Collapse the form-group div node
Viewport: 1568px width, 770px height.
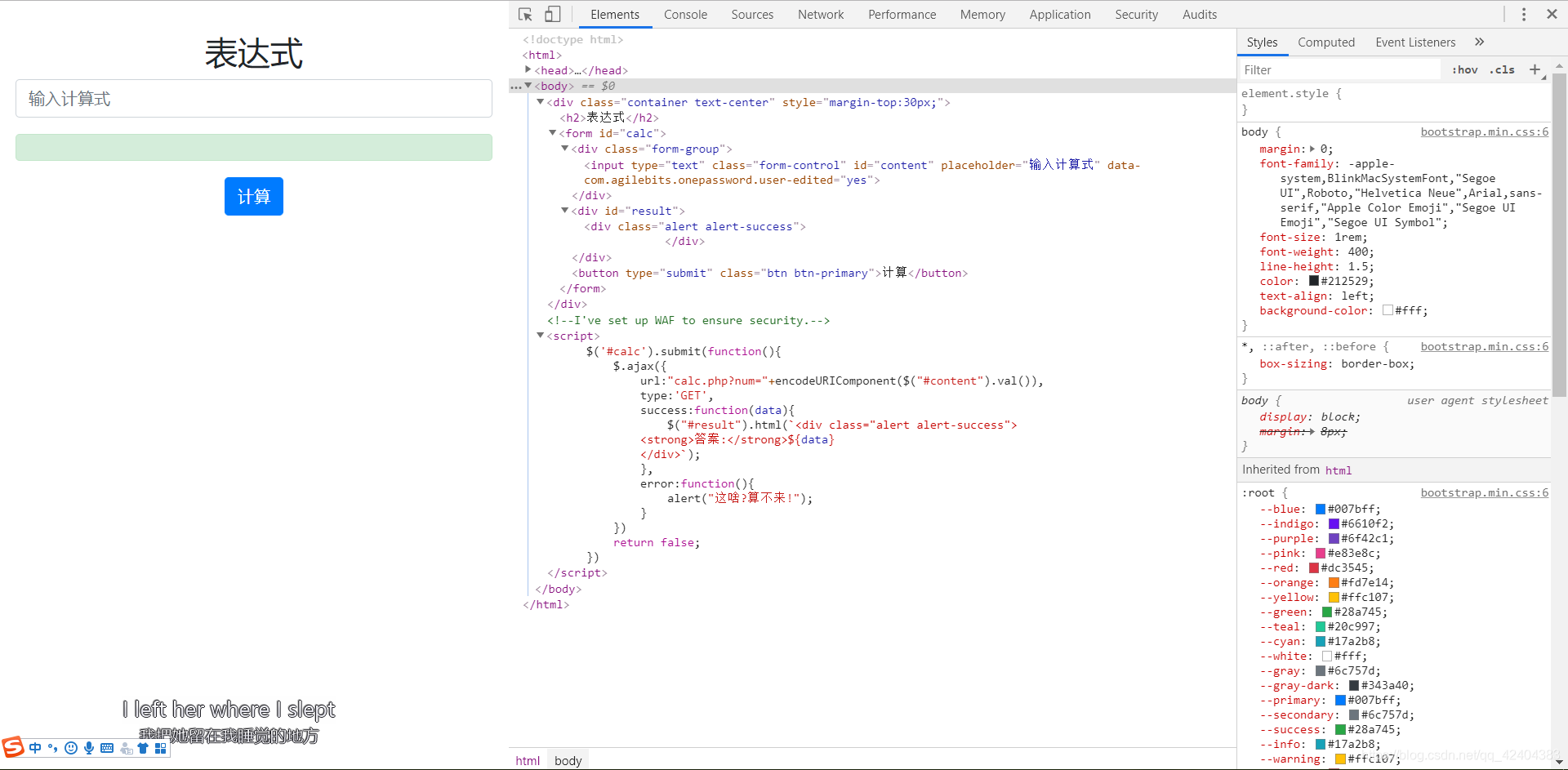tap(565, 148)
